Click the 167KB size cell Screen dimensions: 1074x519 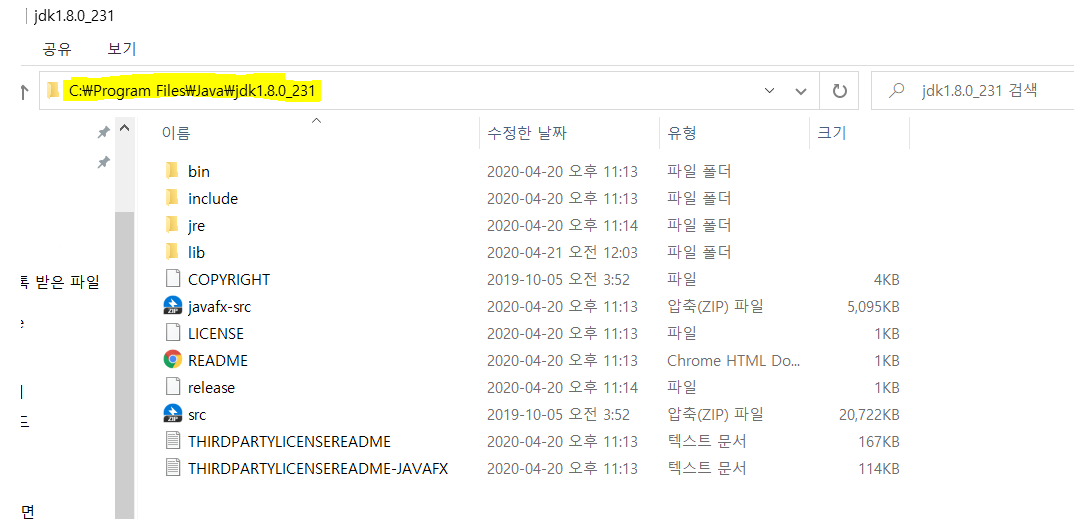tap(879, 441)
